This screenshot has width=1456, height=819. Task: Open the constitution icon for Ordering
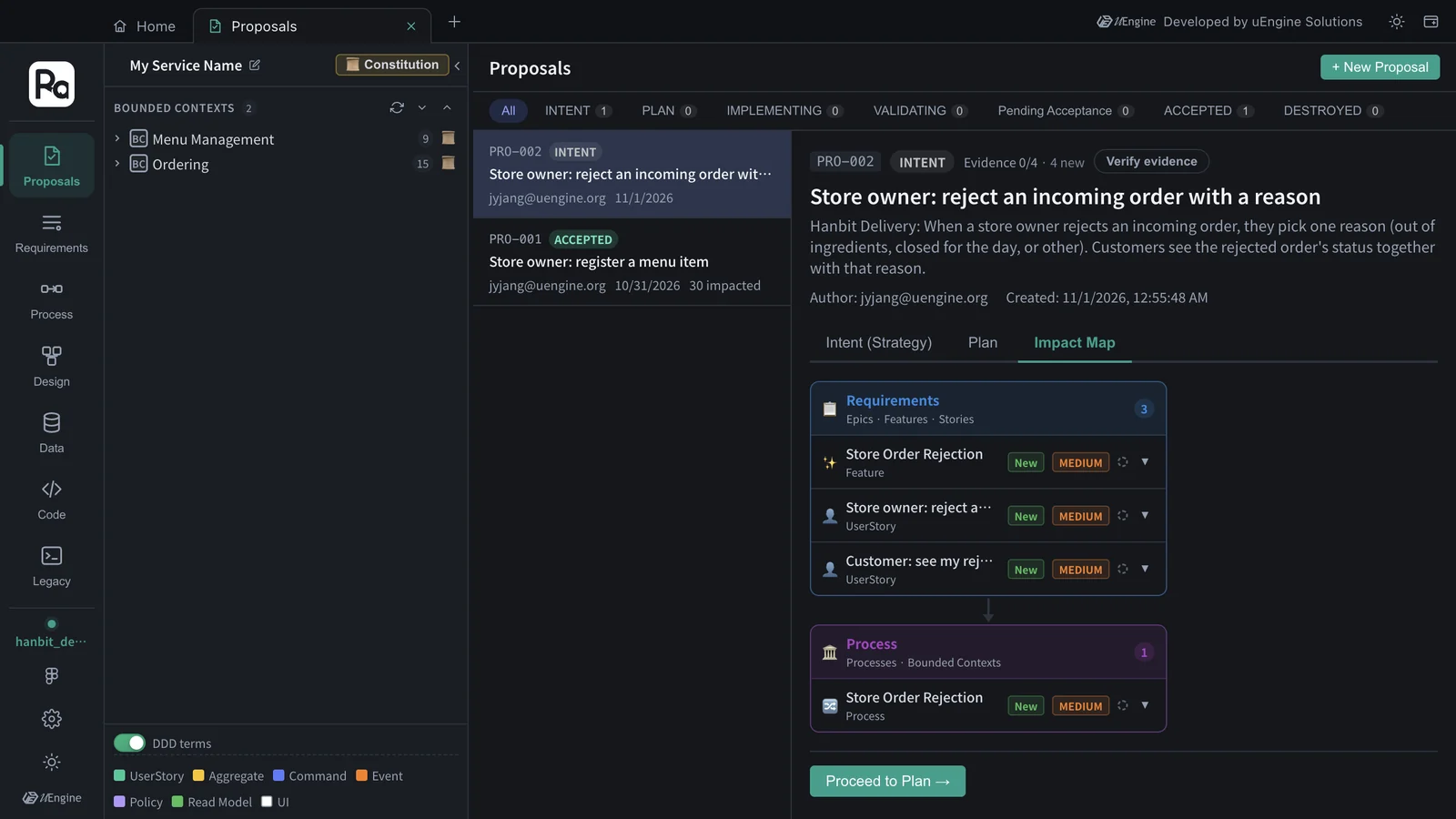click(x=448, y=164)
